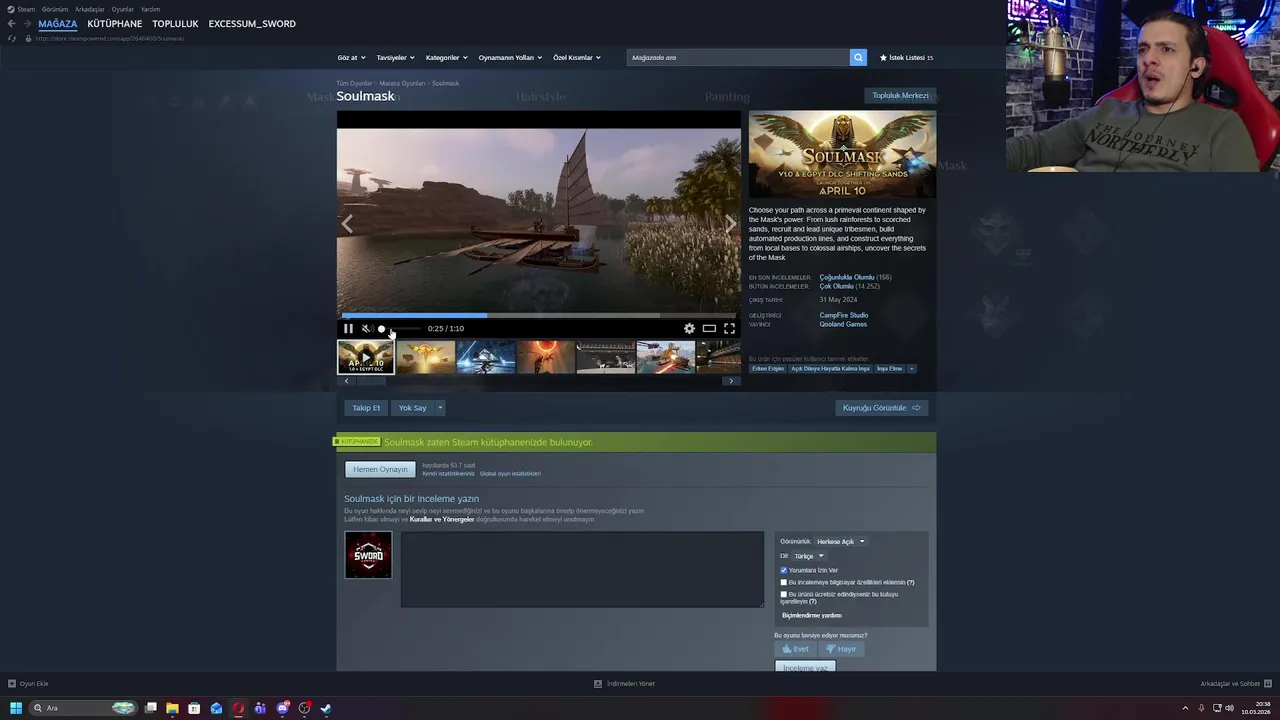
Task: Check the bilgisayar özellikleri eklensin checkbox
Action: coord(784,582)
